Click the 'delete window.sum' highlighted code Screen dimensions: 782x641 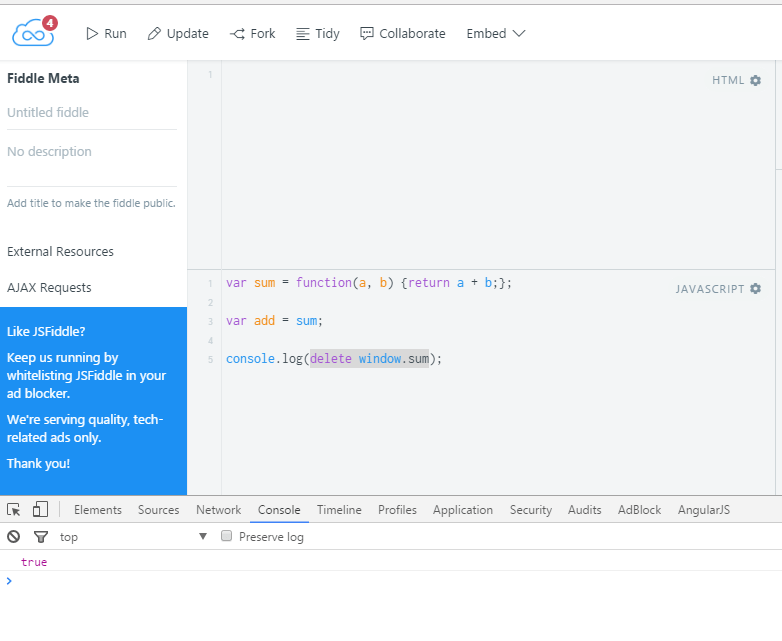tap(369, 359)
